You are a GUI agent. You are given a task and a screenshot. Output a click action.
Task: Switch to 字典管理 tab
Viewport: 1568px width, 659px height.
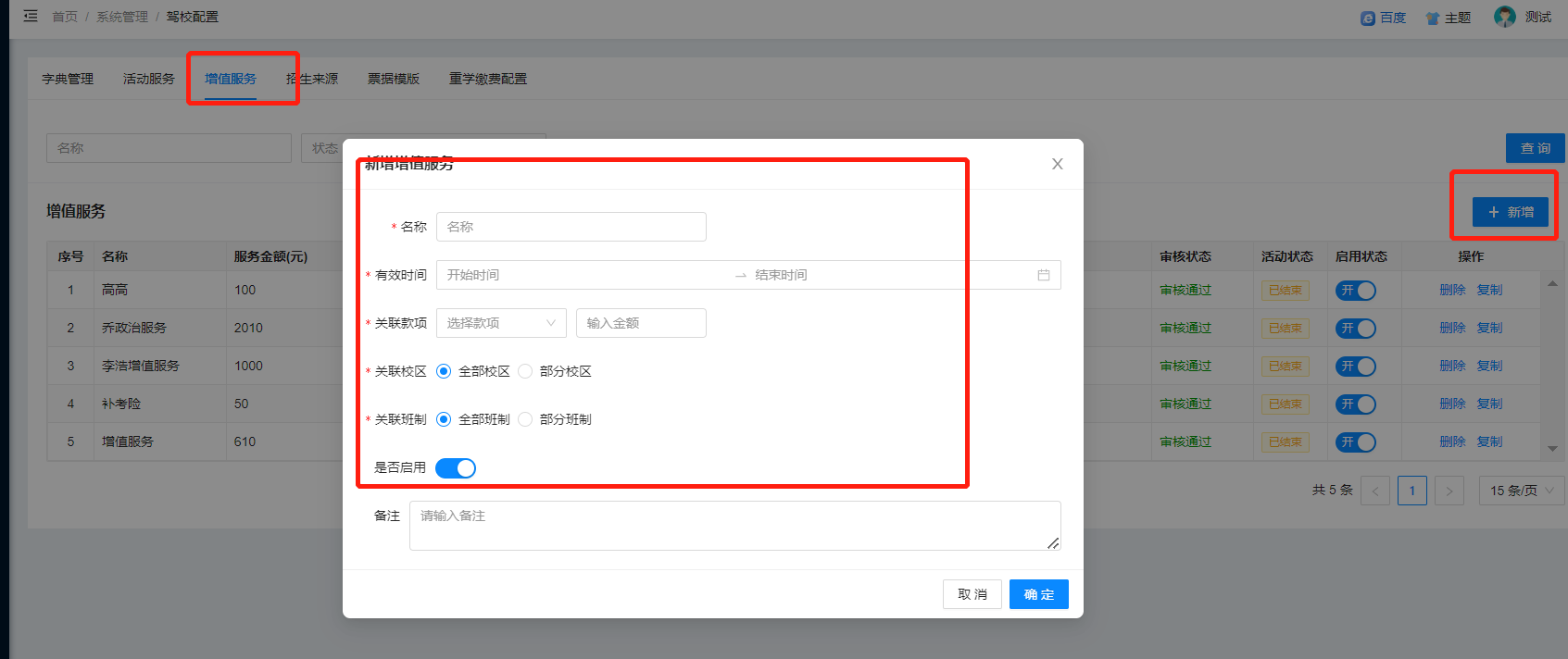(x=68, y=79)
